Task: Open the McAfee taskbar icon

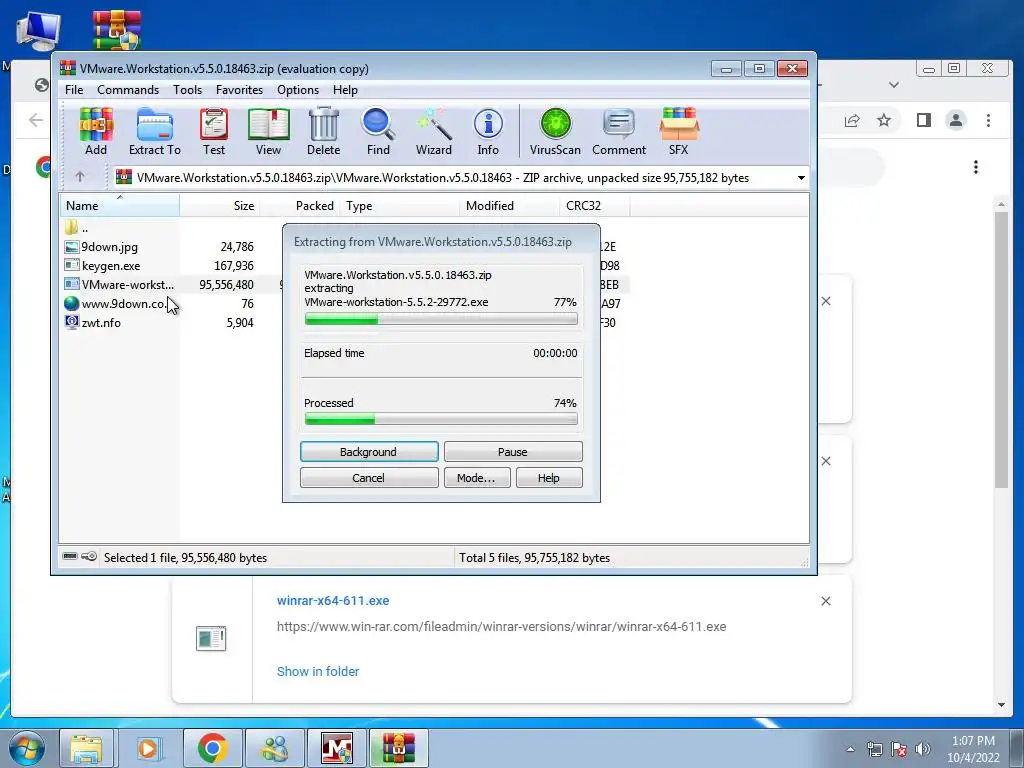Action: pyautogui.click(x=337, y=748)
